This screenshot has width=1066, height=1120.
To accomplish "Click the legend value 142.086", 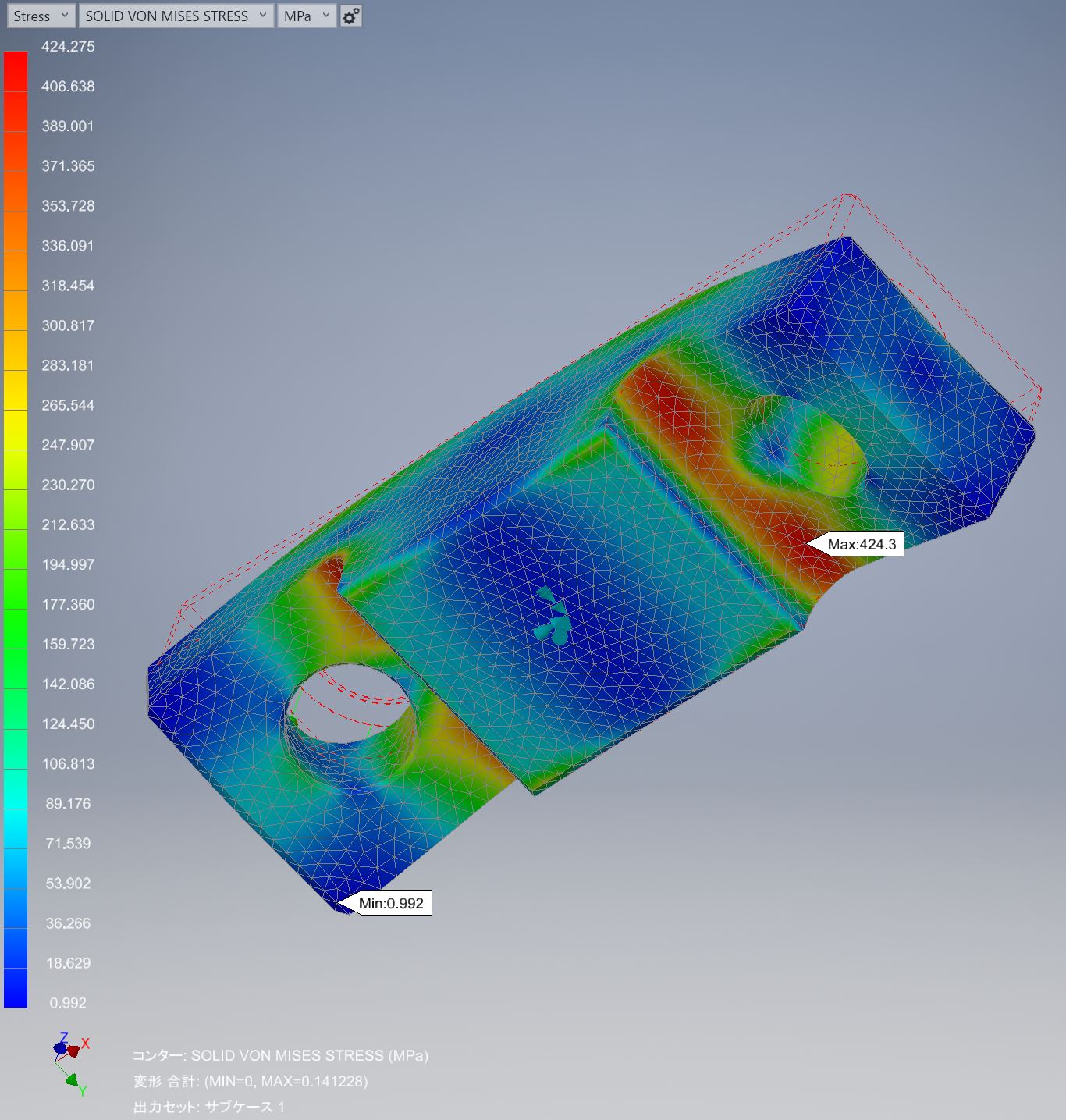I will tap(68, 684).
